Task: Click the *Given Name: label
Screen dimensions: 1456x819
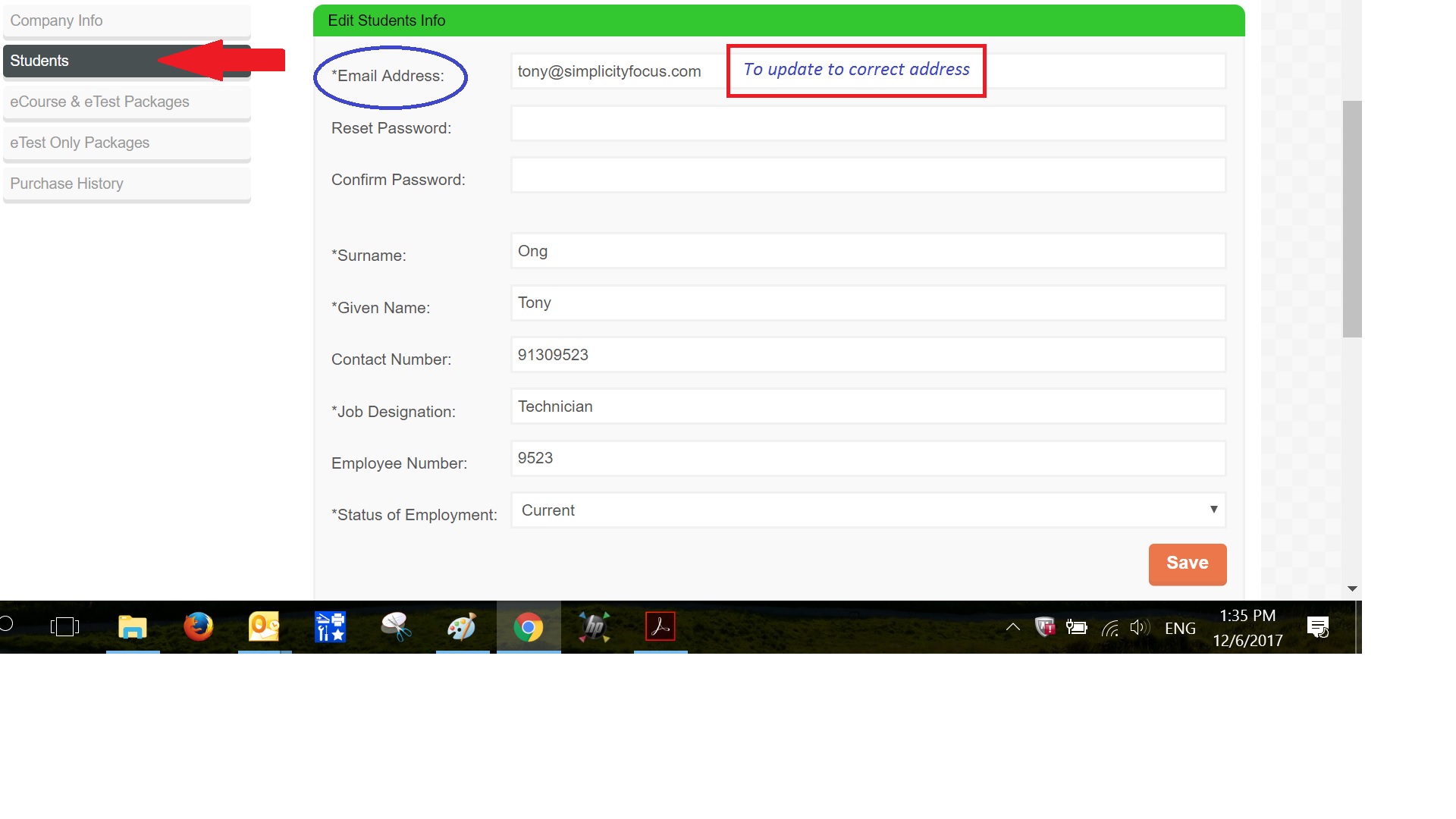Action: click(381, 309)
